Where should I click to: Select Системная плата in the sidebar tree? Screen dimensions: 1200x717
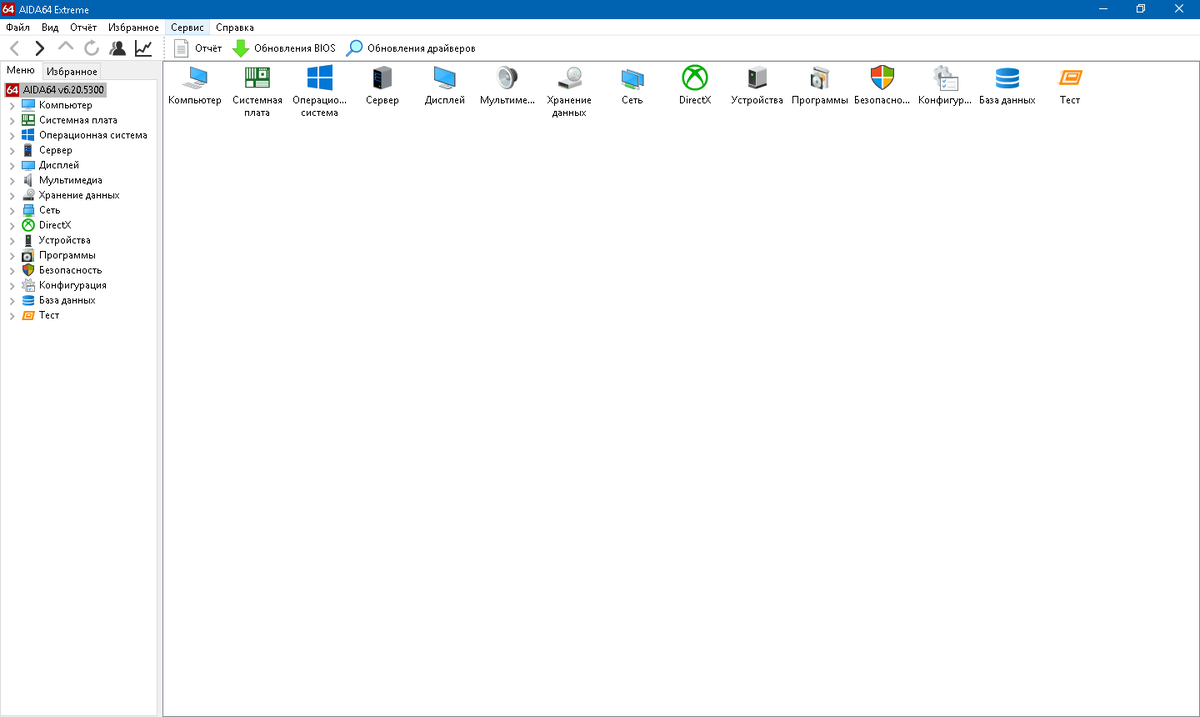(x=78, y=120)
